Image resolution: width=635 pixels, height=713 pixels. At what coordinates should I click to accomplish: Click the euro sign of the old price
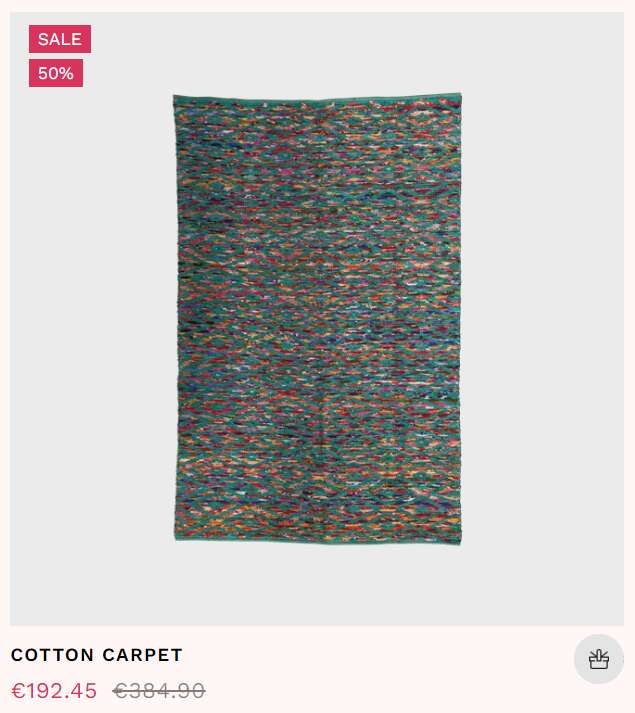pos(119,691)
